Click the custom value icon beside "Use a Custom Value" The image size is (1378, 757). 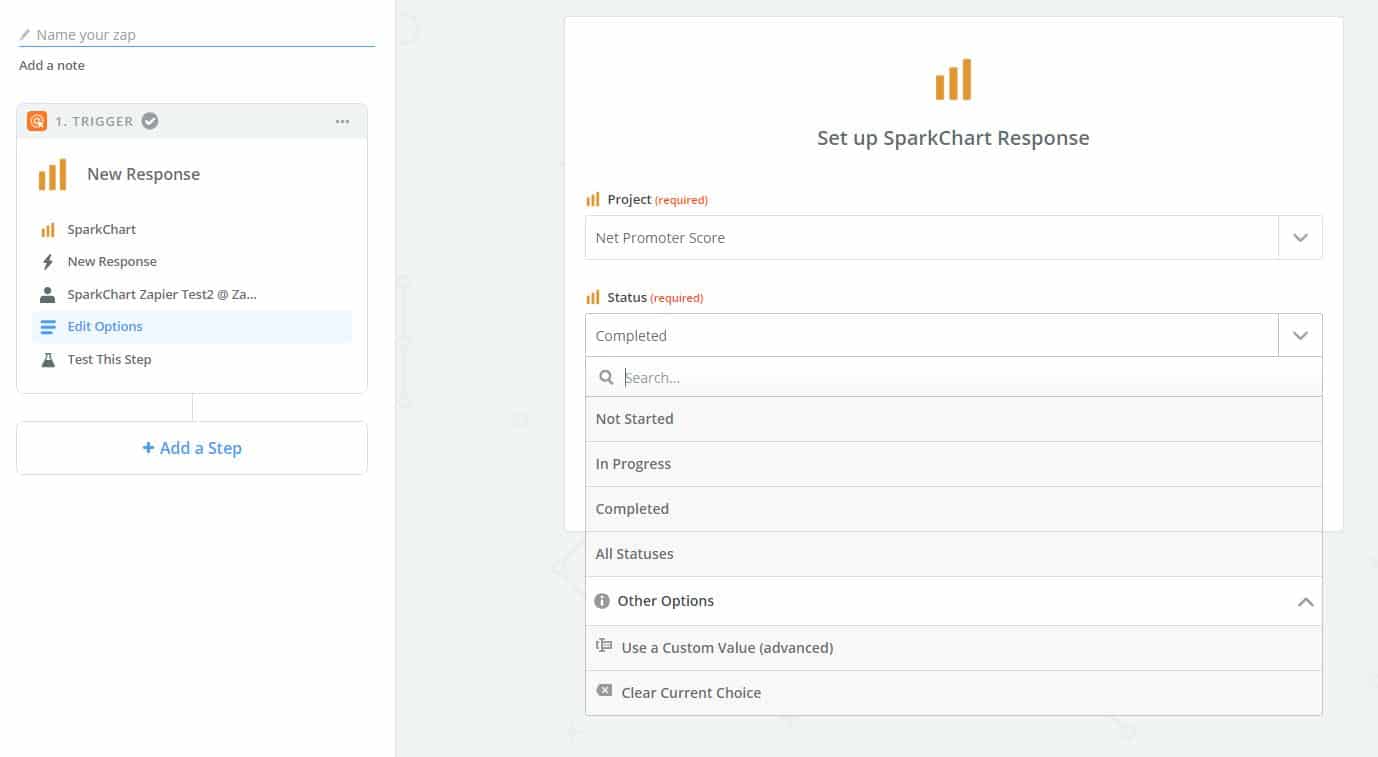coord(604,645)
